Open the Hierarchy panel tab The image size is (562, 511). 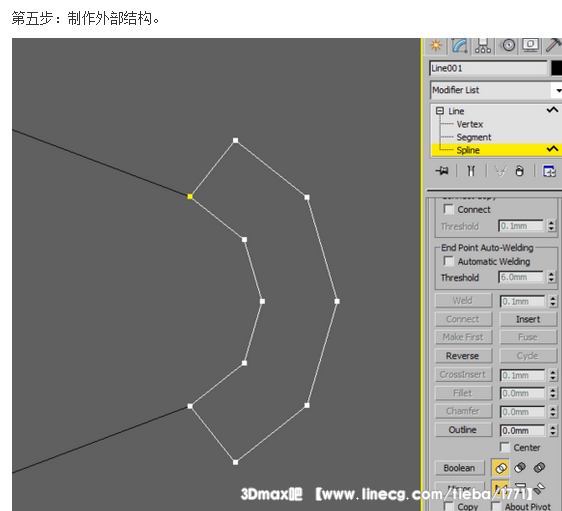pos(483,46)
